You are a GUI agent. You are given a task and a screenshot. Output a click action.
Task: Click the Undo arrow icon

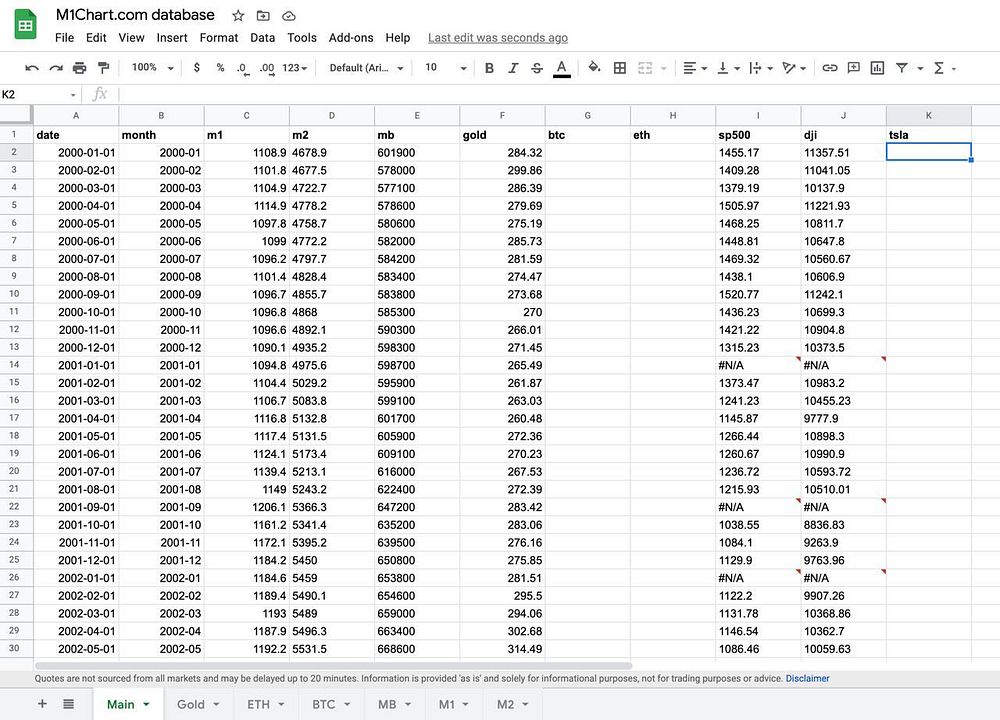pos(32,68)
